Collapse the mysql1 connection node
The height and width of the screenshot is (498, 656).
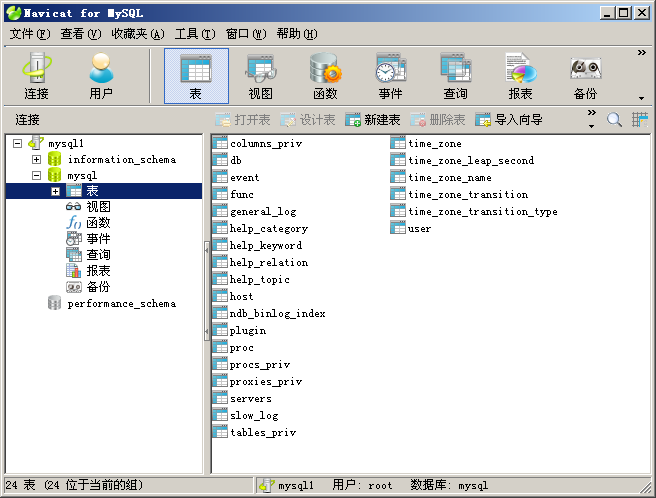(x=17, y=144)
